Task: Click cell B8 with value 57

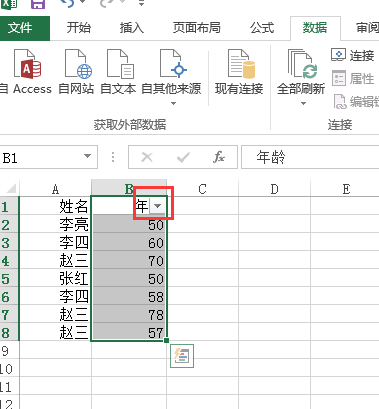Action: pos(129,332)
